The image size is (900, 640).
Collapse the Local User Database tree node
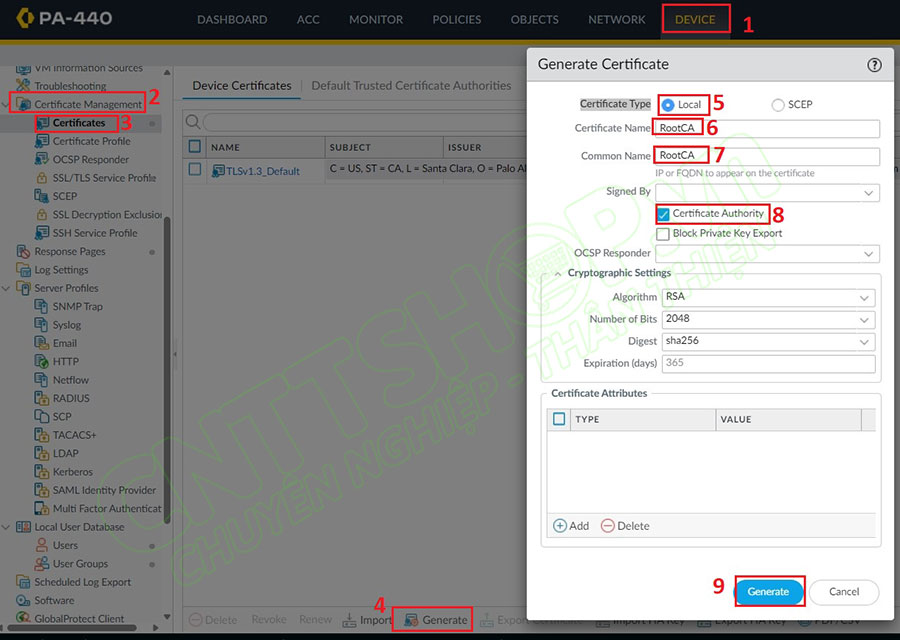click(6, 527)
